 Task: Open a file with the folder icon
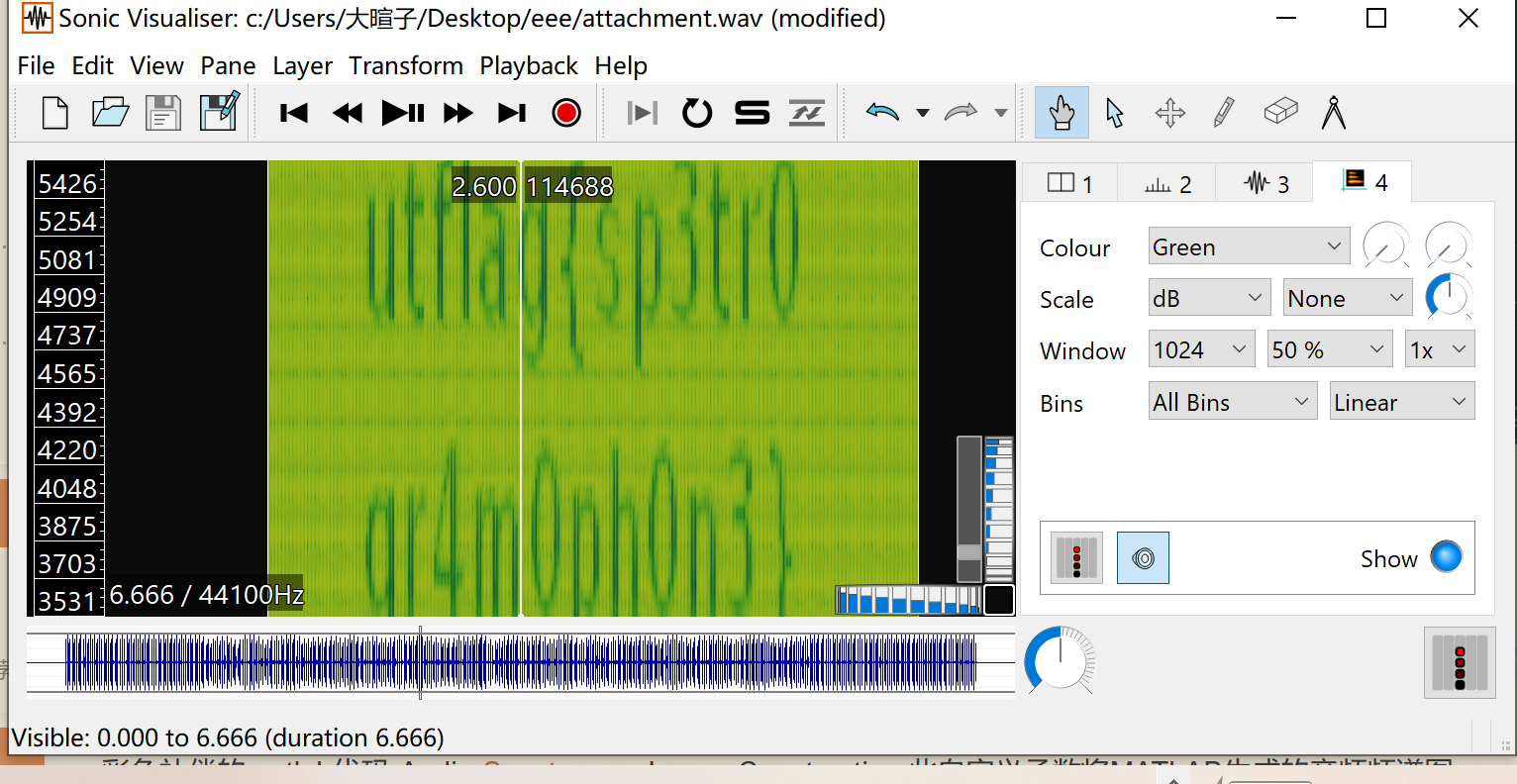[x=110, y=113]
